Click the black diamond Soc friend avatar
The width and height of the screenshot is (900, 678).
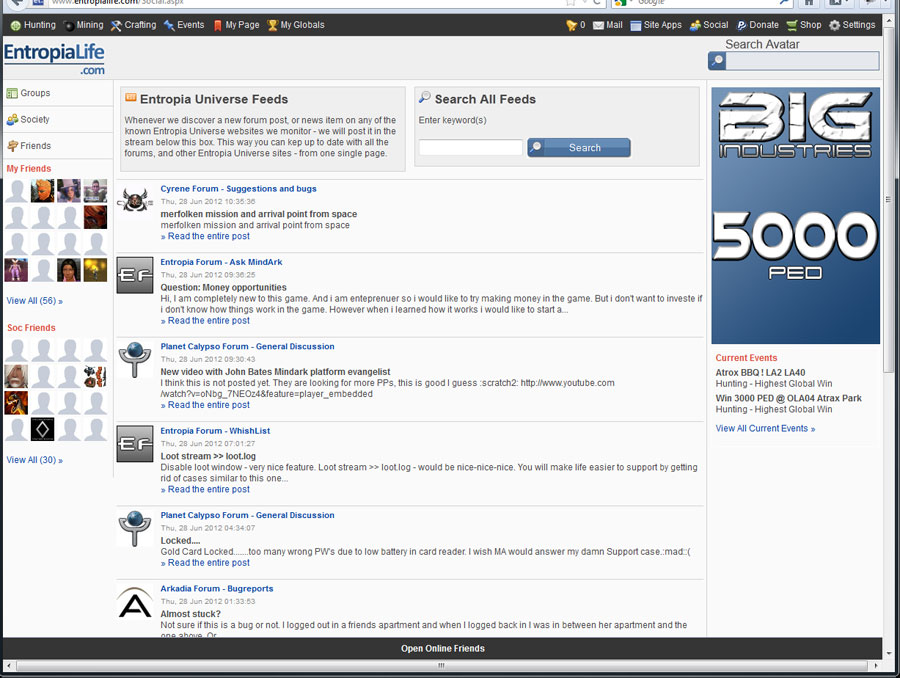point(42,429)
